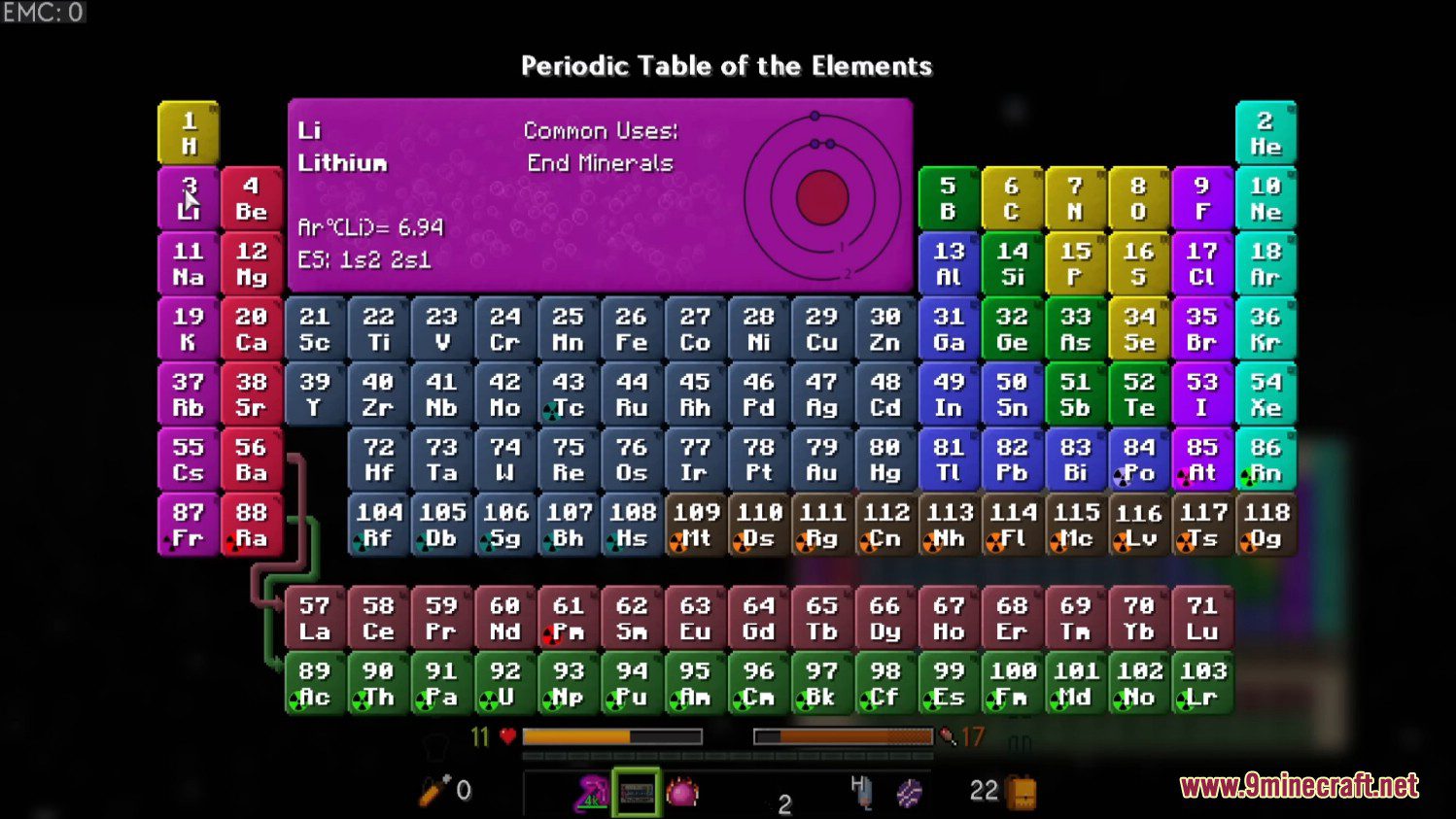
Task: Choose the Beryllium (4 Be) tile
Action: (x=252, y=198)
